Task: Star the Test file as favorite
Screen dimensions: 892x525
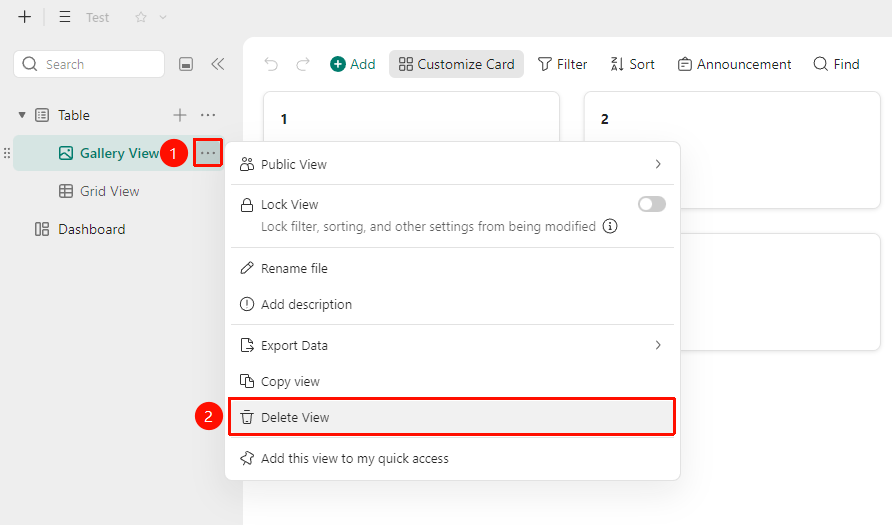Action: click(x=141, y=17)
